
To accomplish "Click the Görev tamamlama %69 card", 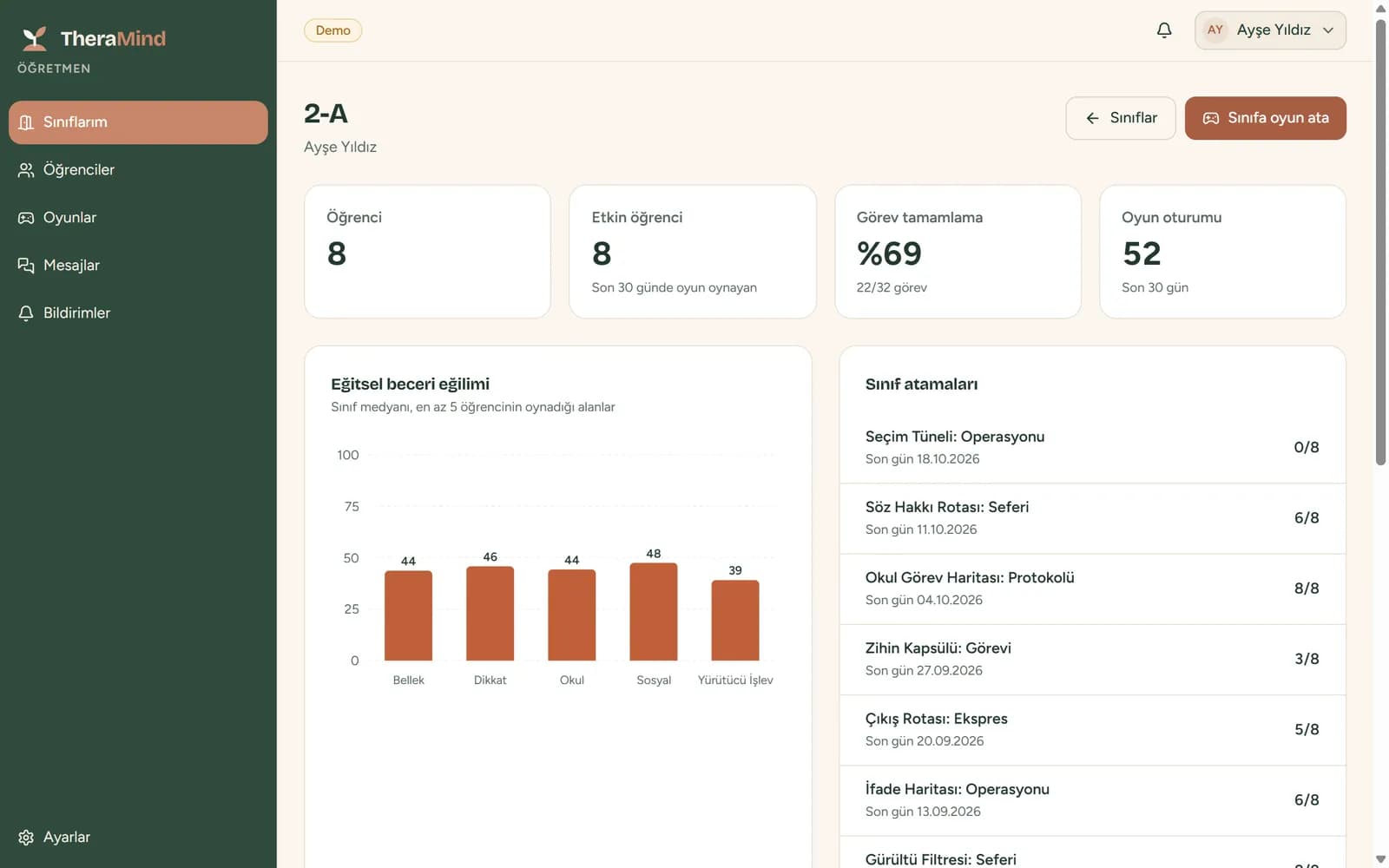I will click(x=958, y=252).
